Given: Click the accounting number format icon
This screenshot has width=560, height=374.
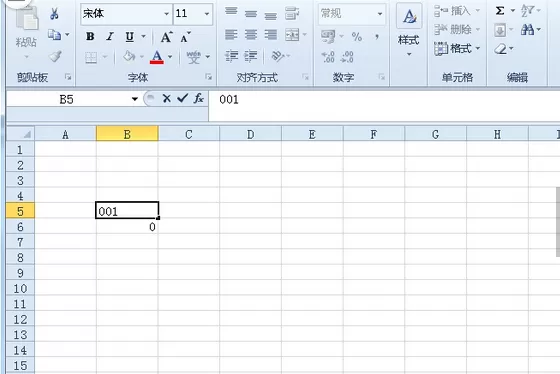Looking at the screenshot, I should click(328, 36).
